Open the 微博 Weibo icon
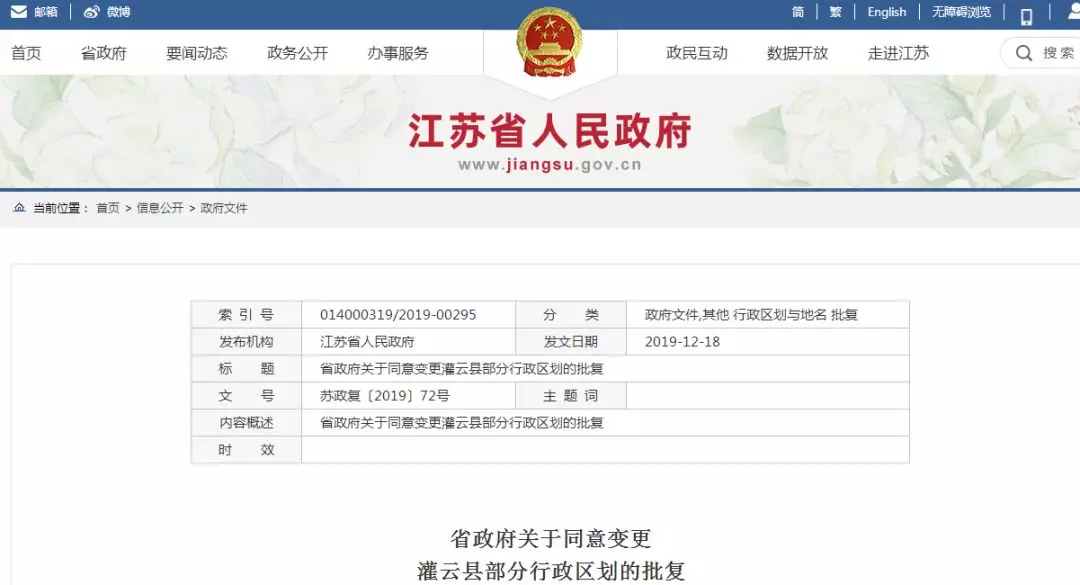Screen dimensions: 1080x585 pos(92,12)
